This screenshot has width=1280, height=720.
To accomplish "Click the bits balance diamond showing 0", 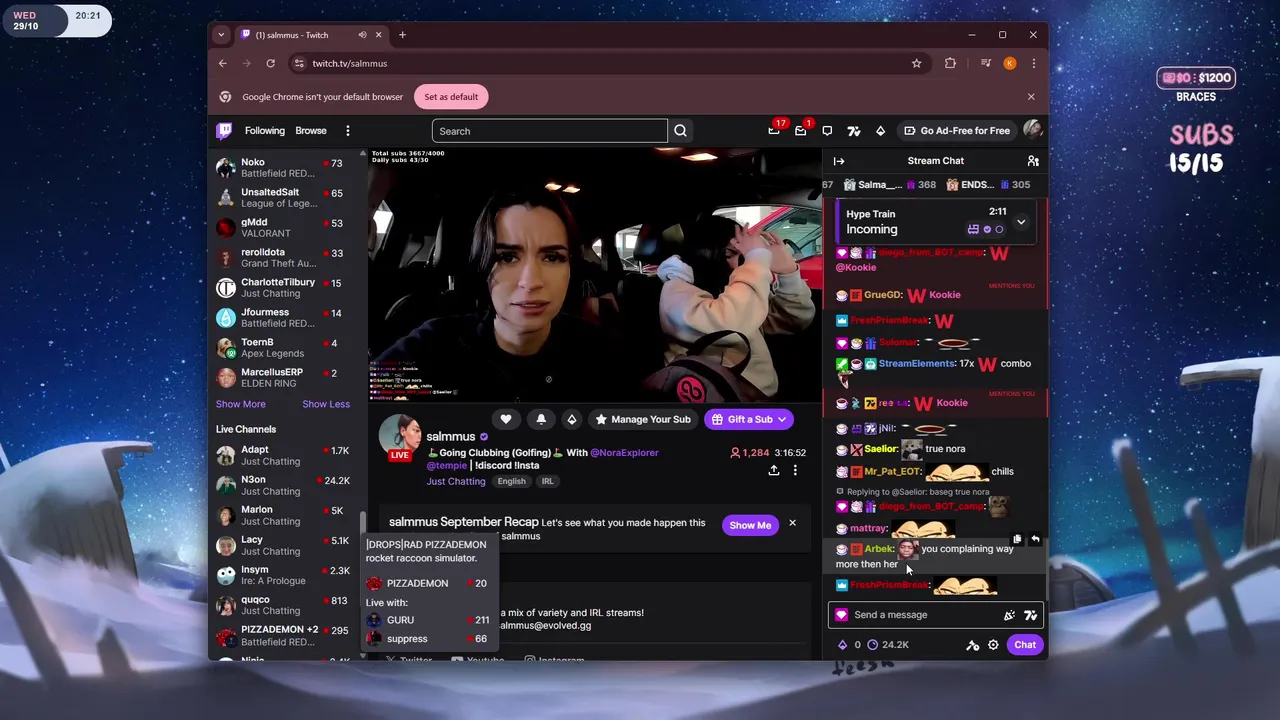I will 849,645.
